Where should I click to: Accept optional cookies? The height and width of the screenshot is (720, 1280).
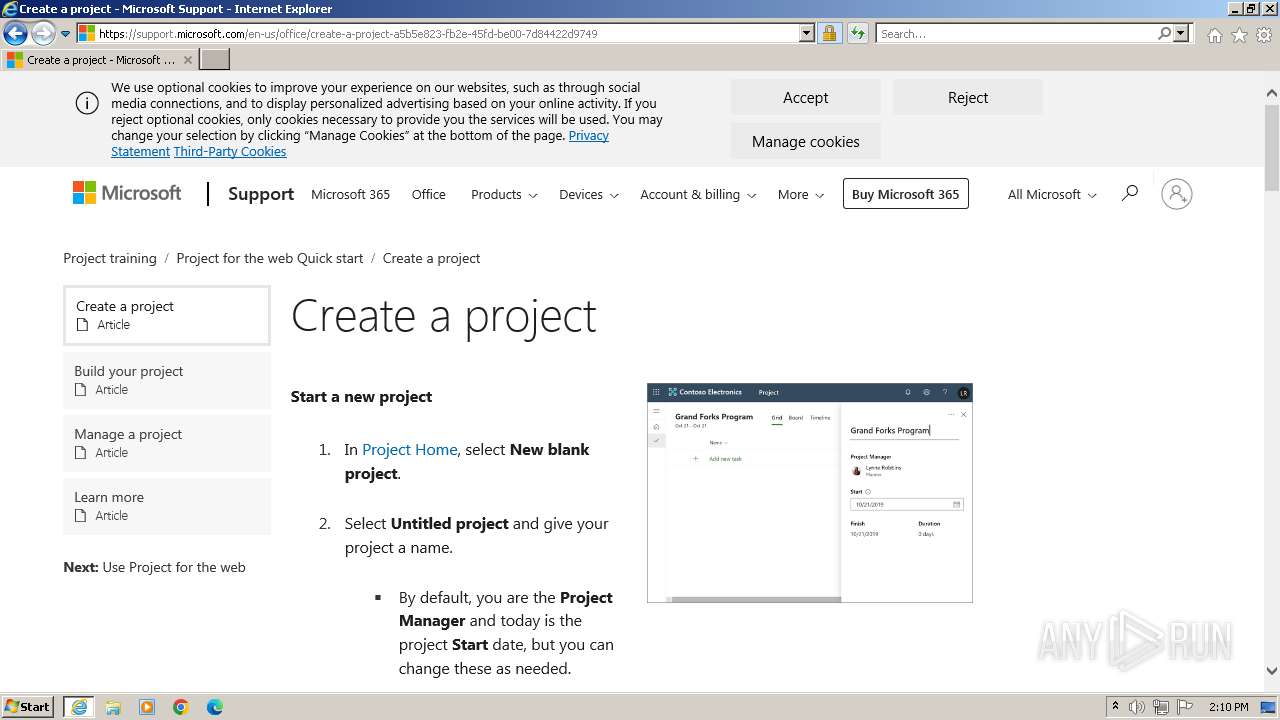(x=805, y=97)
